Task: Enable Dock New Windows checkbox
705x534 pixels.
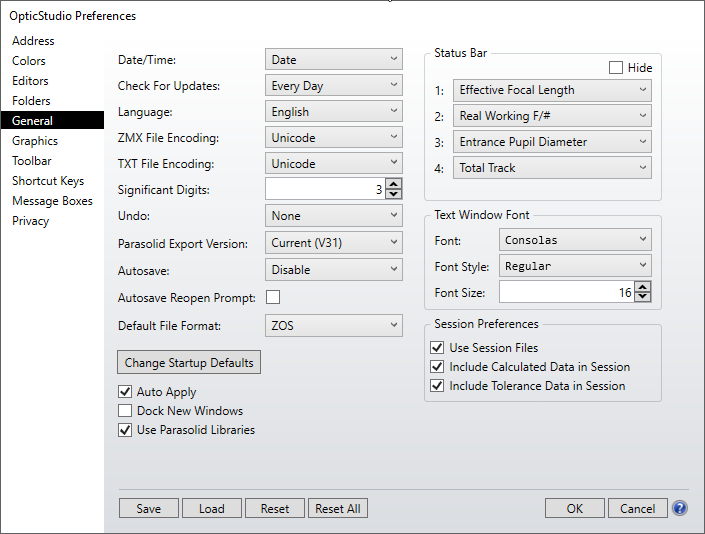Action: [x=125, y=411]
